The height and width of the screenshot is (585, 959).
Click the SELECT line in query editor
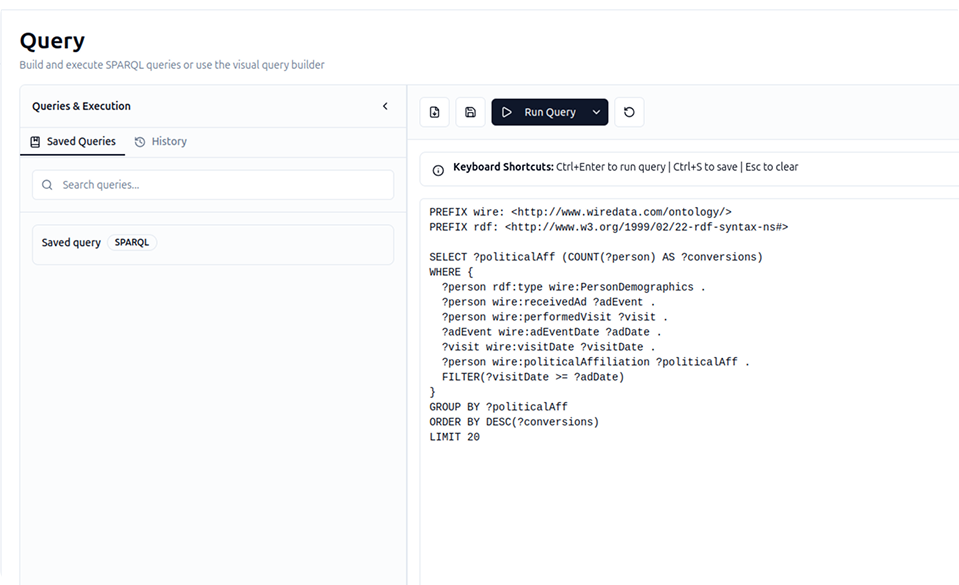(x=595, y=257)
